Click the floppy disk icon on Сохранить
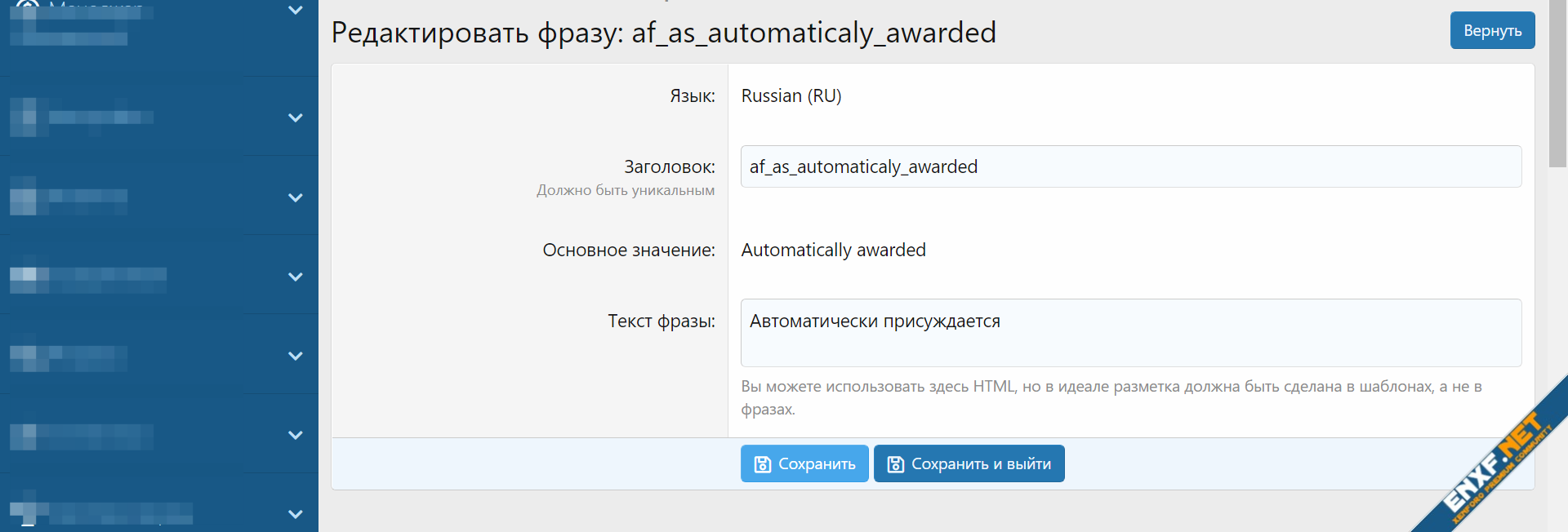1568x532 pixels. (762, 464)
